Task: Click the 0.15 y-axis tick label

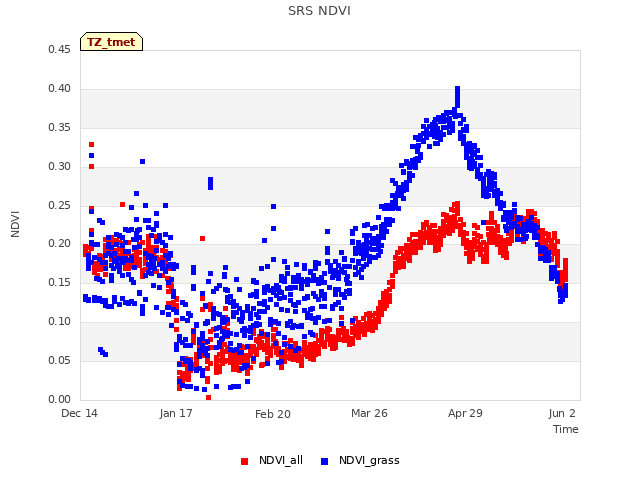Action: pyautogui.click(x=60, y=282)
